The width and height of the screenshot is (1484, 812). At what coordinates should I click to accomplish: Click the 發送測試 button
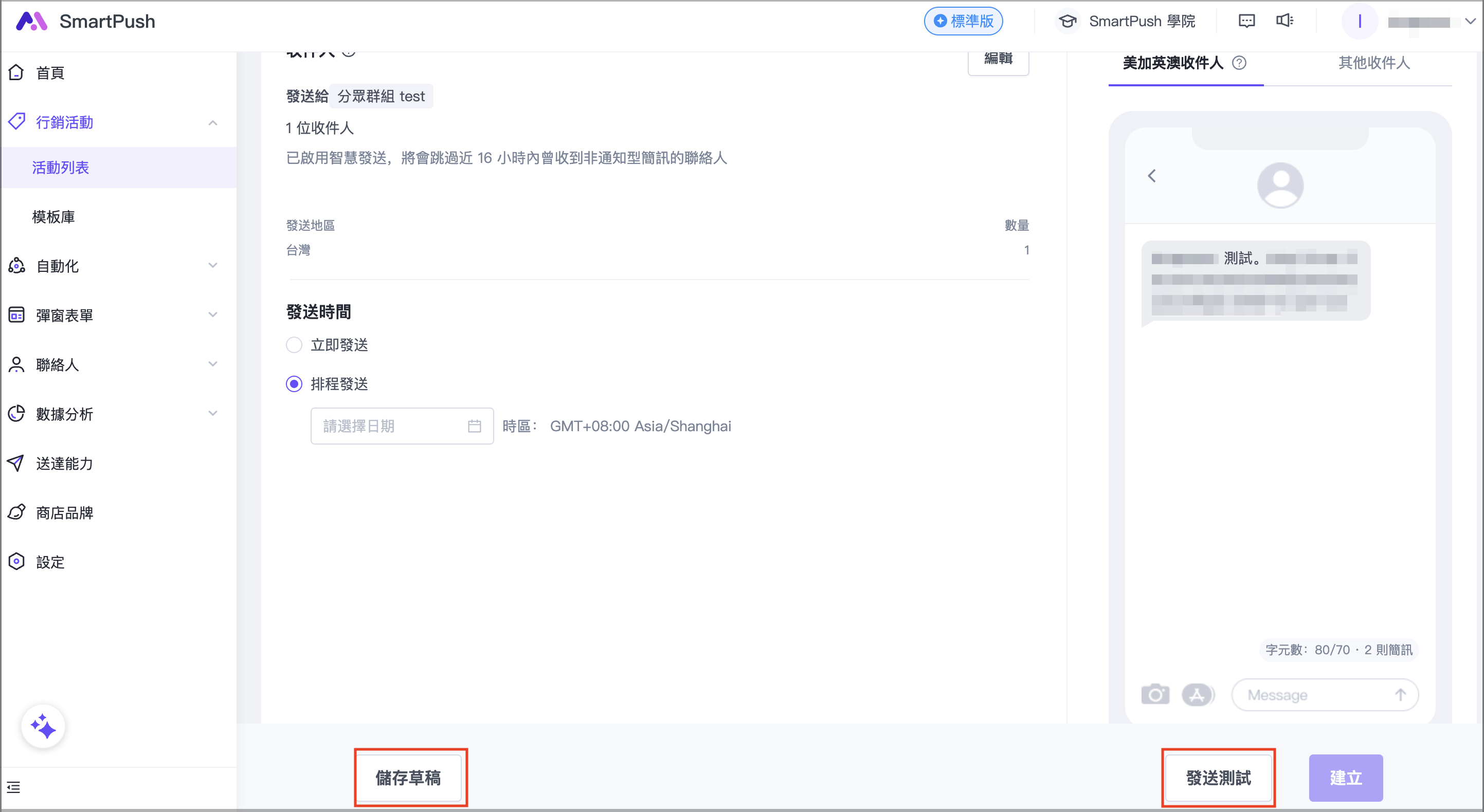[x=1218, y=778]
